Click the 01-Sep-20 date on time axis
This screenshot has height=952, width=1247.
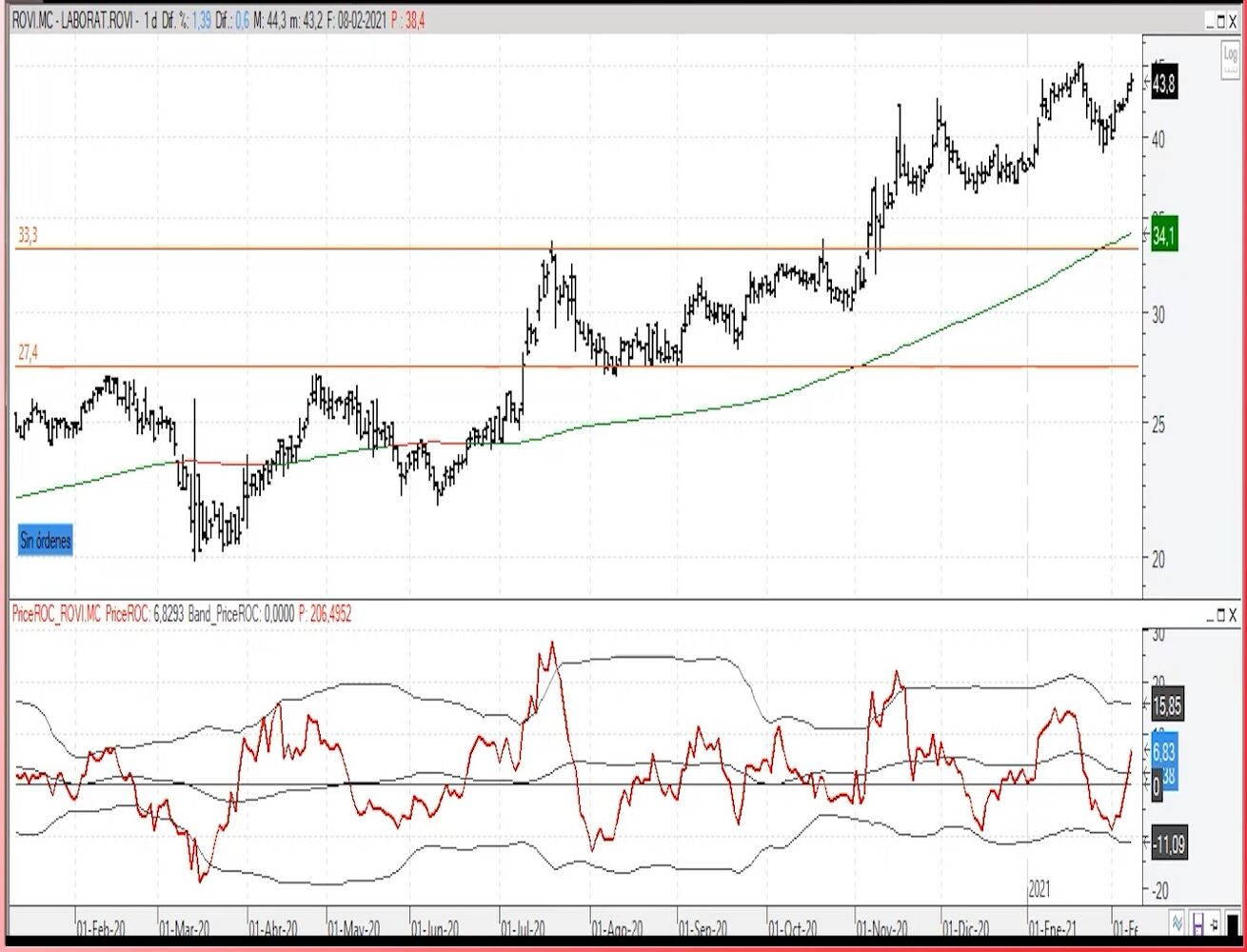tap(703, 927)
